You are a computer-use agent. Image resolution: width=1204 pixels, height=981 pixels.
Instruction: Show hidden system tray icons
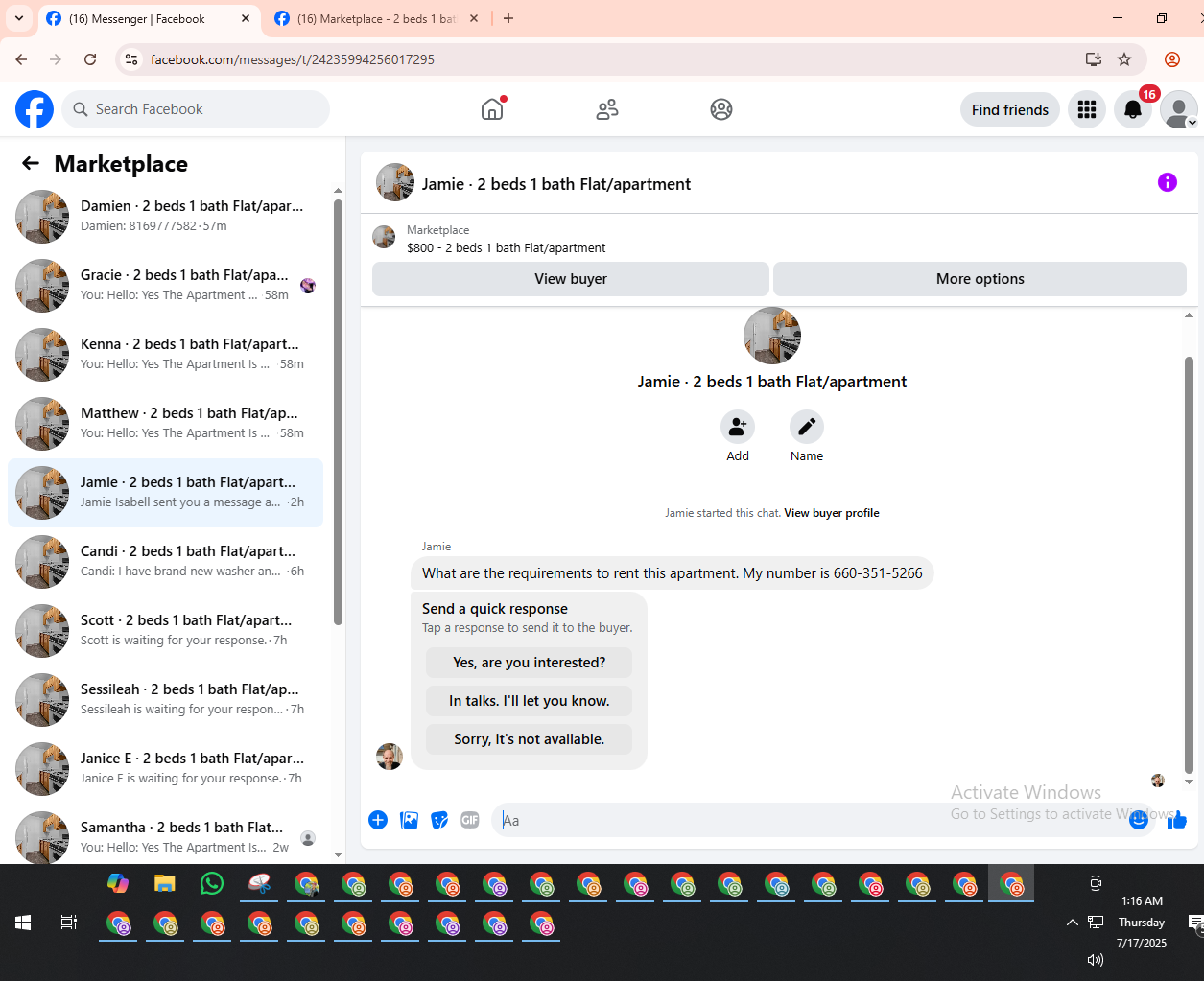point(1072,923)
